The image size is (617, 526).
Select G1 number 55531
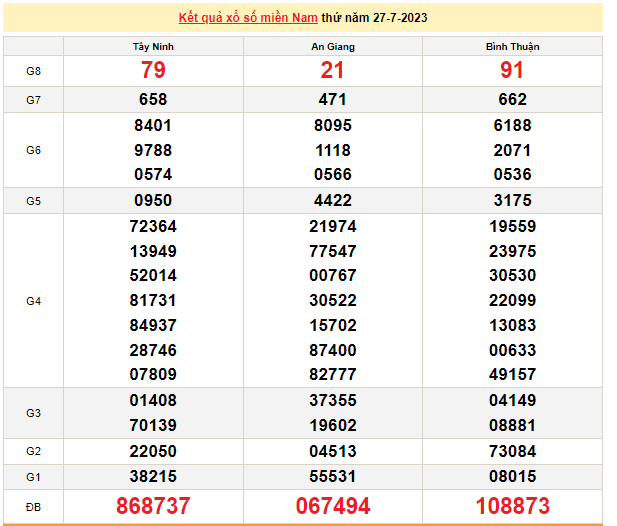pyautogui.click(x=333, y=476)
